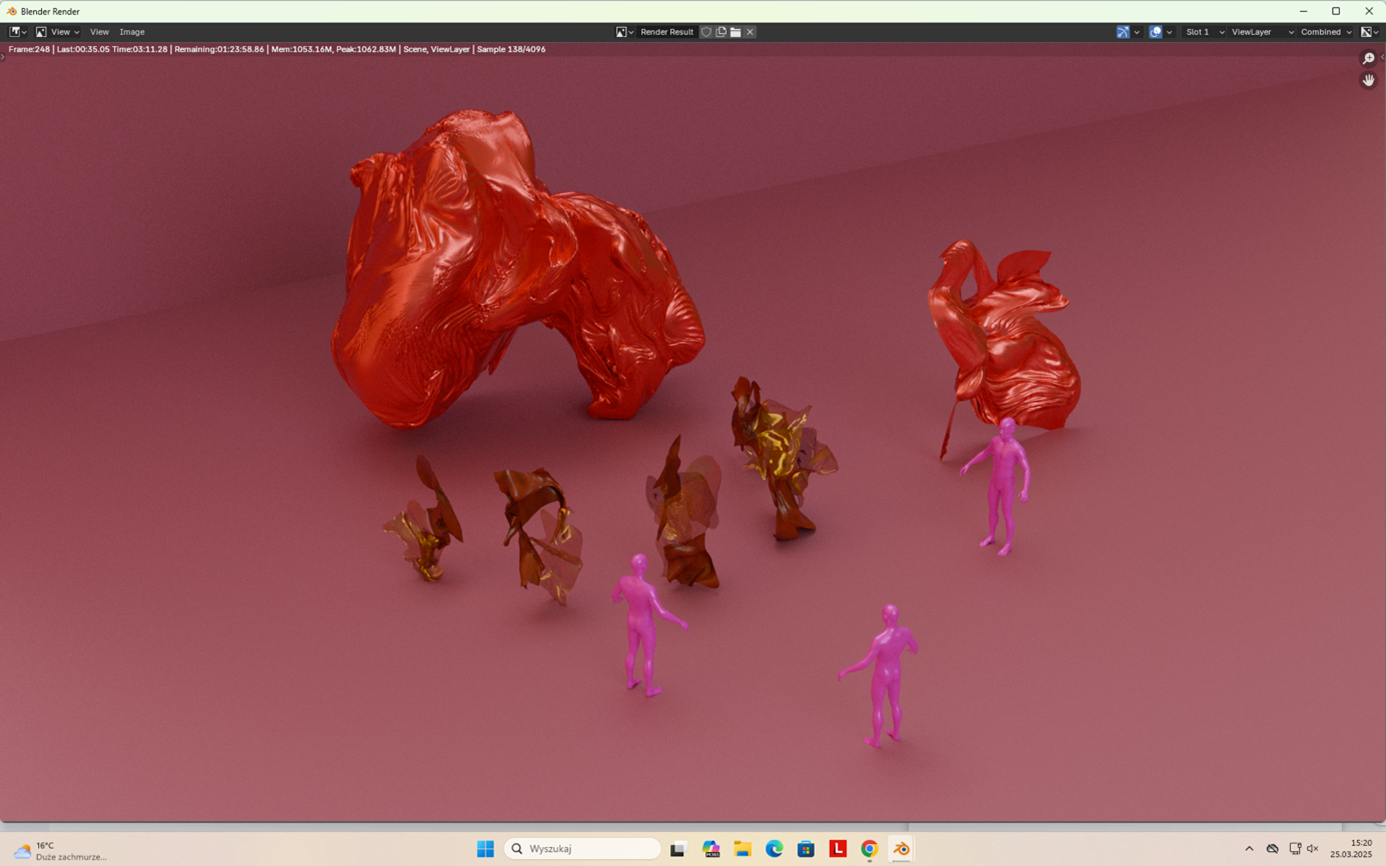
Task: Click the fake user shield icon
Action: (x=706, y=32)
